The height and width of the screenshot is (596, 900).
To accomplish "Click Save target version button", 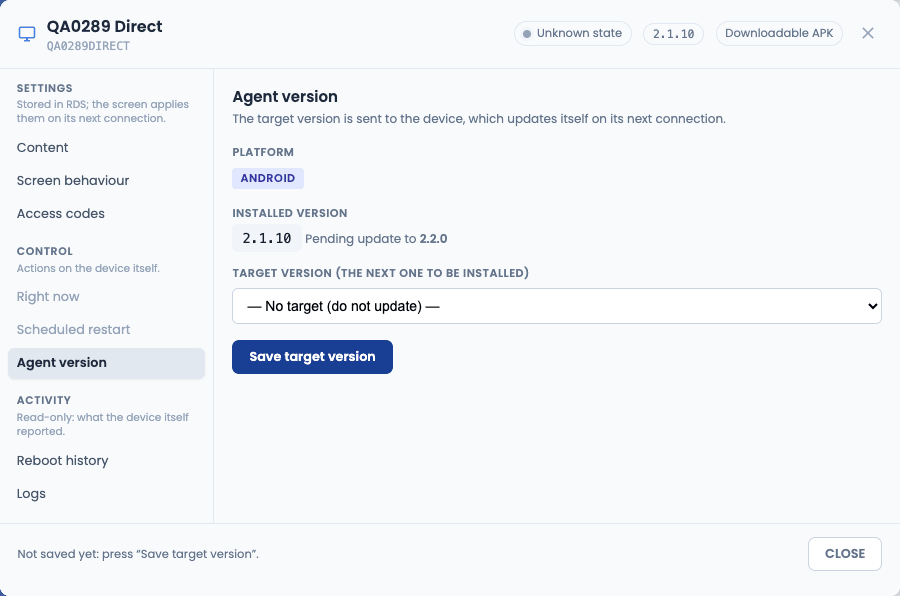I will pos(312,357).
